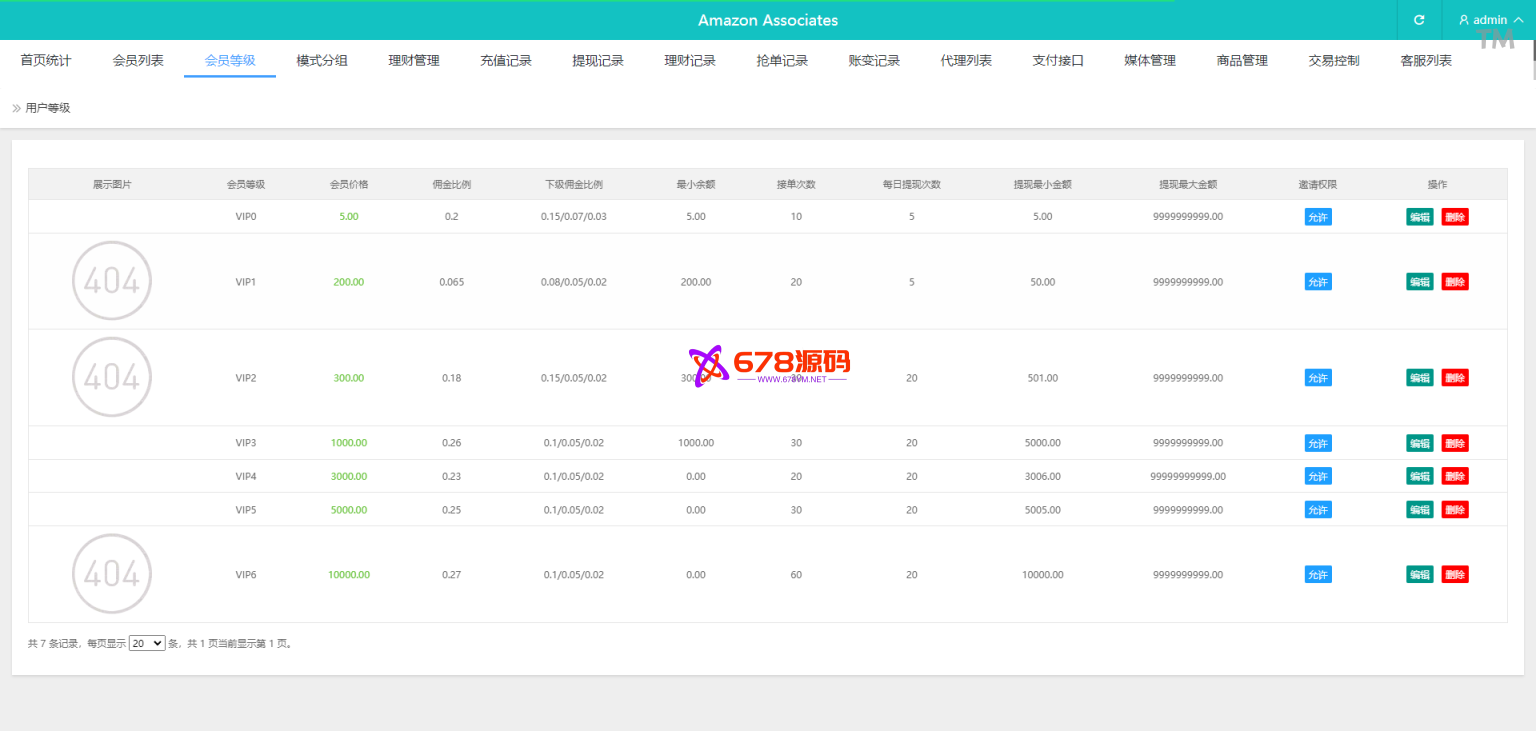The height and width of the screenshot is (731, 1536).
Task: Open the records per page dropdown
Action: pyautogui.click(x=147, y=644)
